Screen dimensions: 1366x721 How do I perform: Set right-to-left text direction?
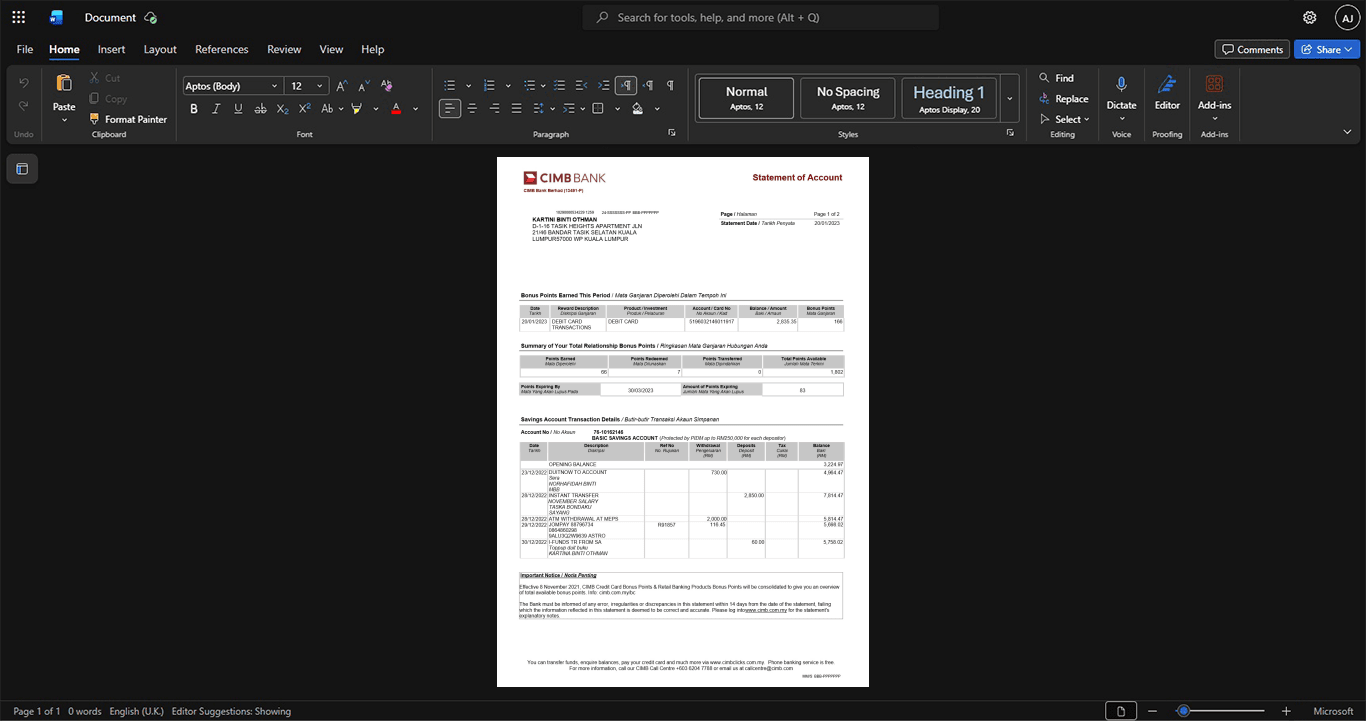[x=648, y=85]
